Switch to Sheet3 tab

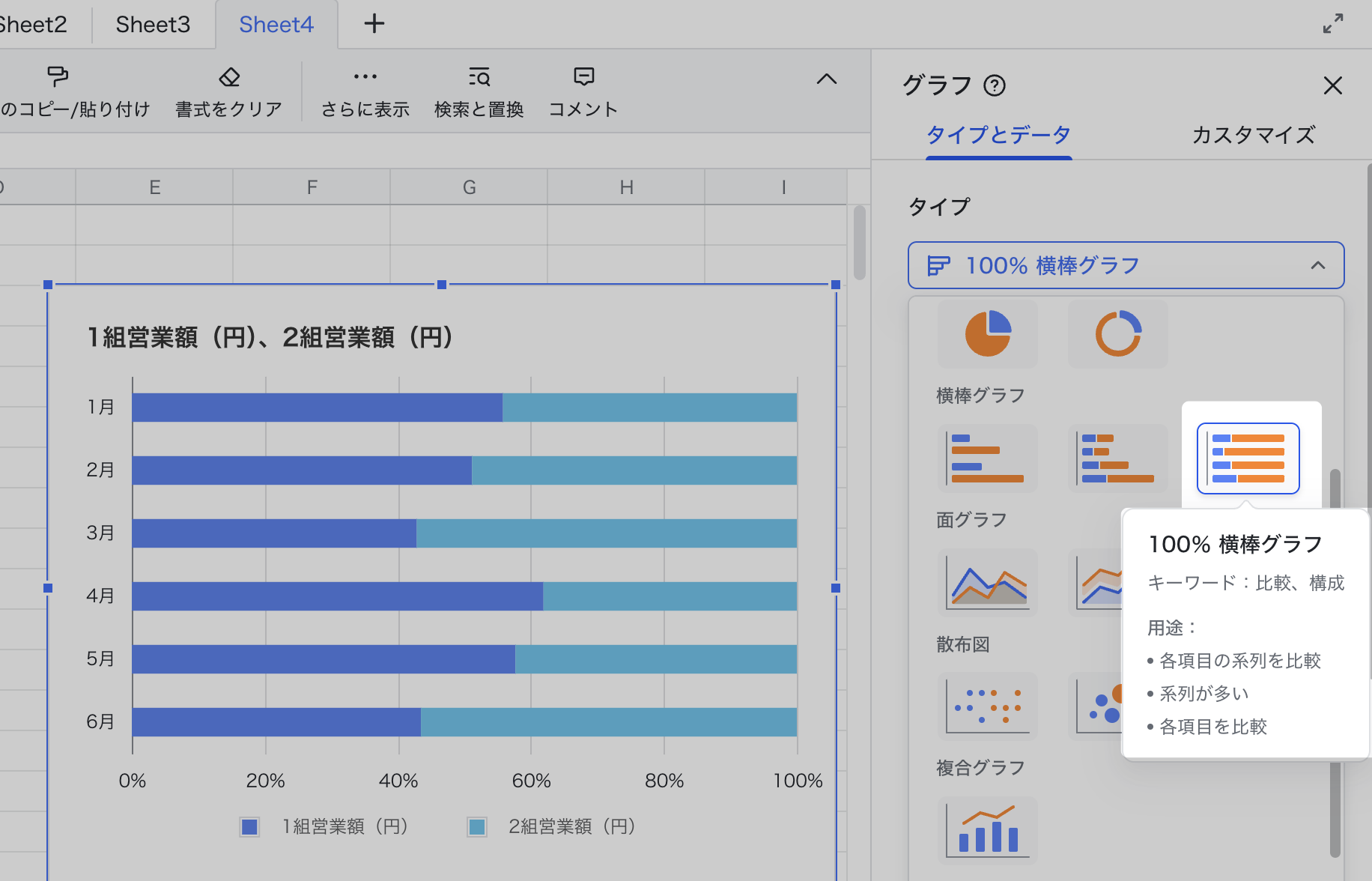153,25
